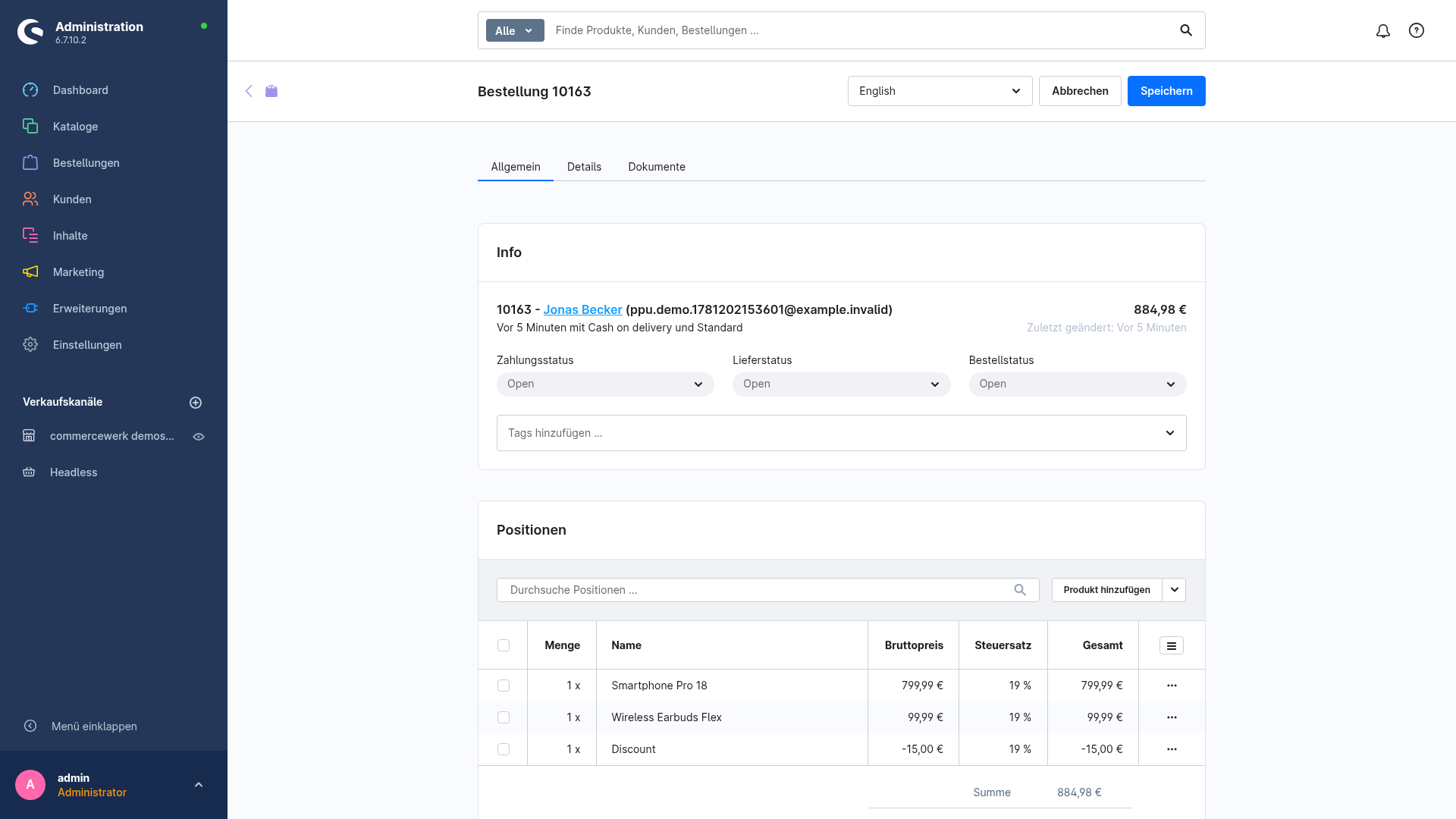Click the Durchsuche Positionen search field
Screen dimensions: 1456x819
[767, 590]
